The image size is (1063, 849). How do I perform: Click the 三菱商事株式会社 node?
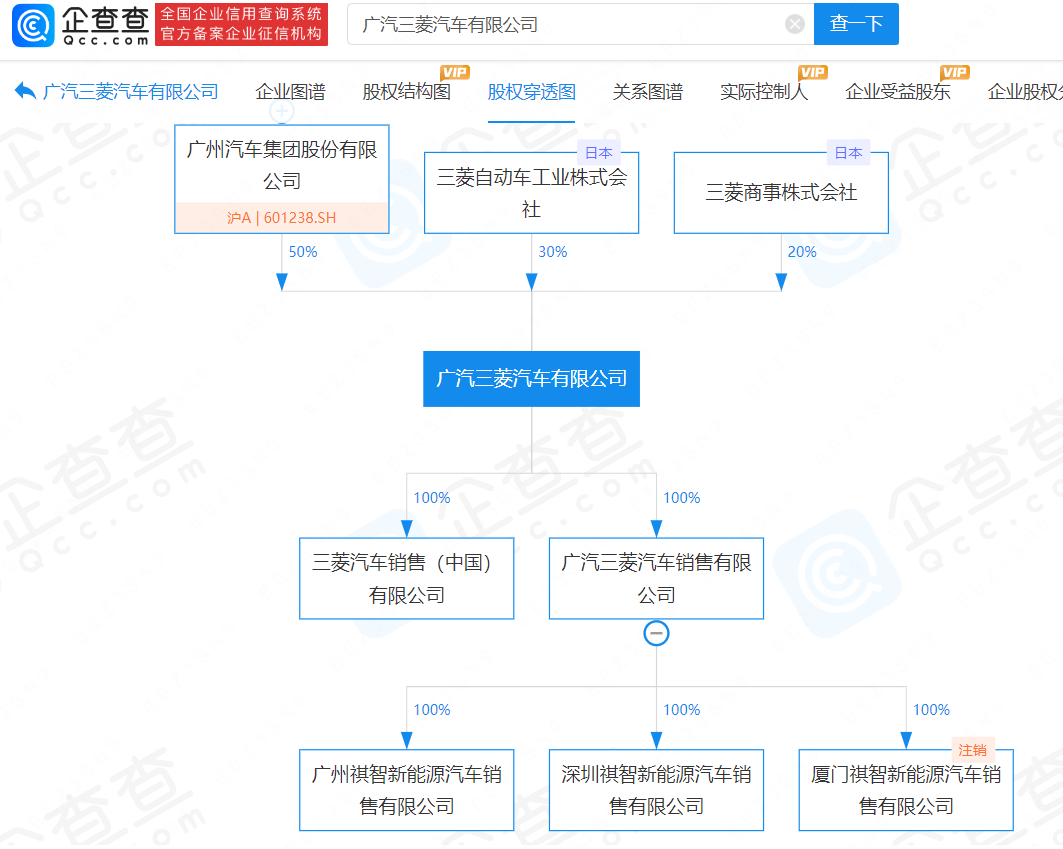coord(781,193)
